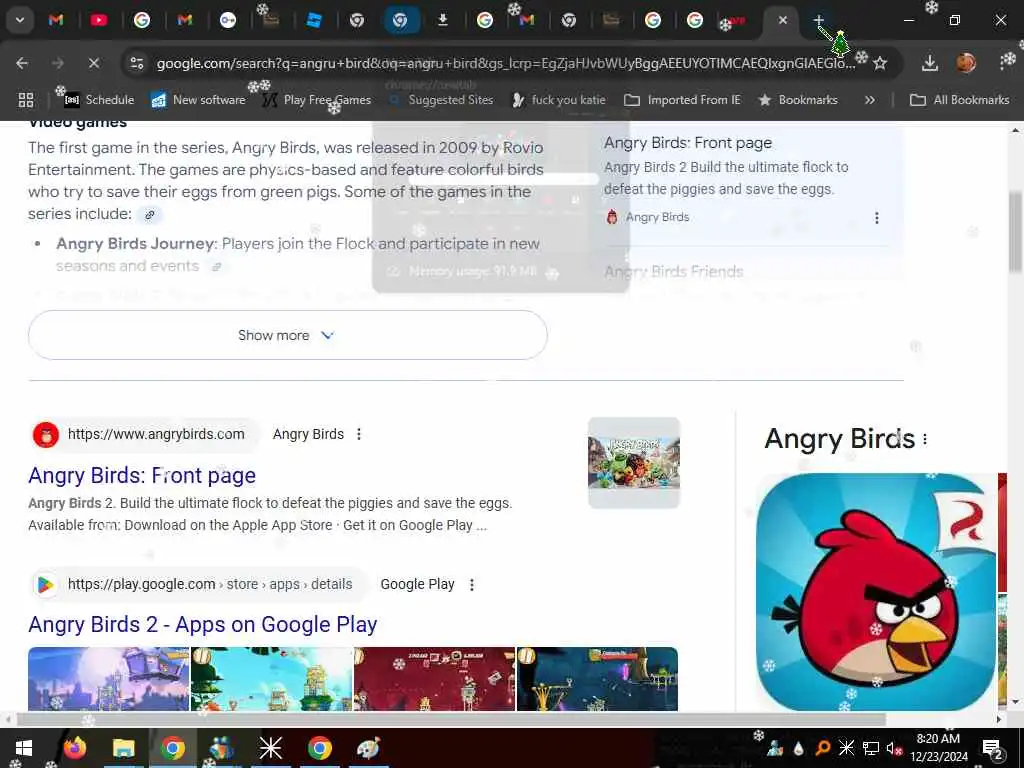Image resolution: width=1024 pixels, height=768 pixels.
Task: Open more options beside Google Play result
Action: pos(472,584)
